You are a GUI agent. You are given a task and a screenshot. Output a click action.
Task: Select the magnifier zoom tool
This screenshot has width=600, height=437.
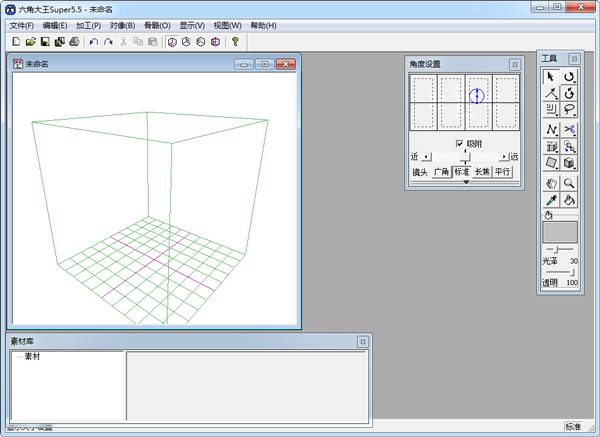click(x=569, y=183)
